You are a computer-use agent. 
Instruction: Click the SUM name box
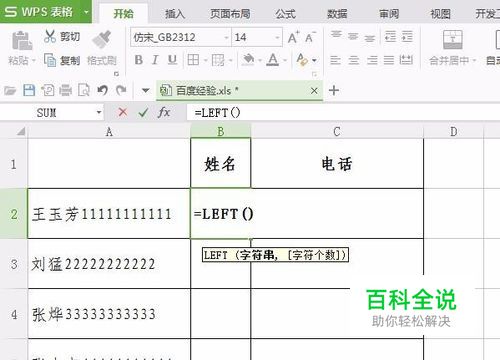click(x=47, y=113)
